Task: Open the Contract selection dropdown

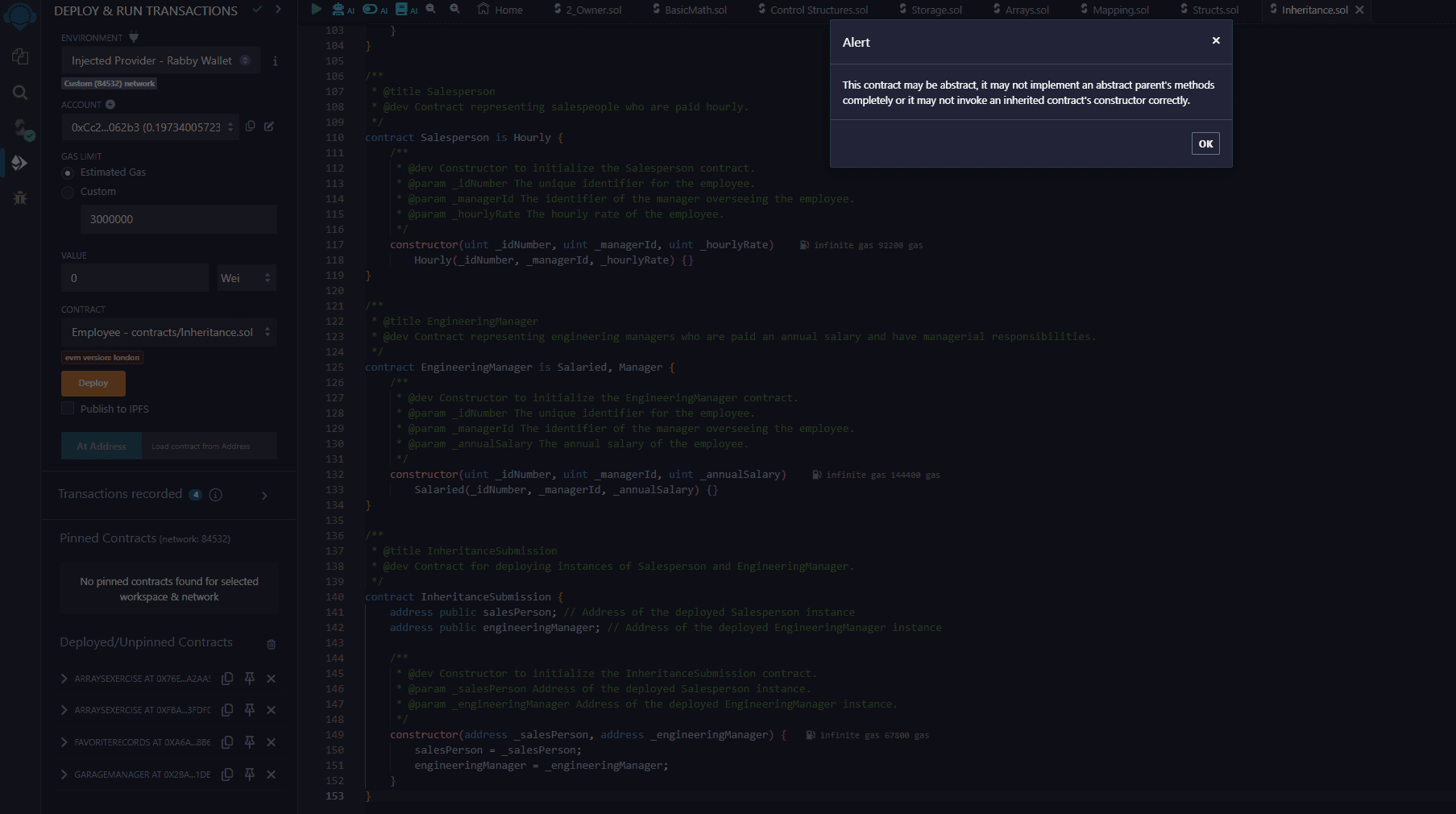Action: pyautogui.click(x=169, y=332)
